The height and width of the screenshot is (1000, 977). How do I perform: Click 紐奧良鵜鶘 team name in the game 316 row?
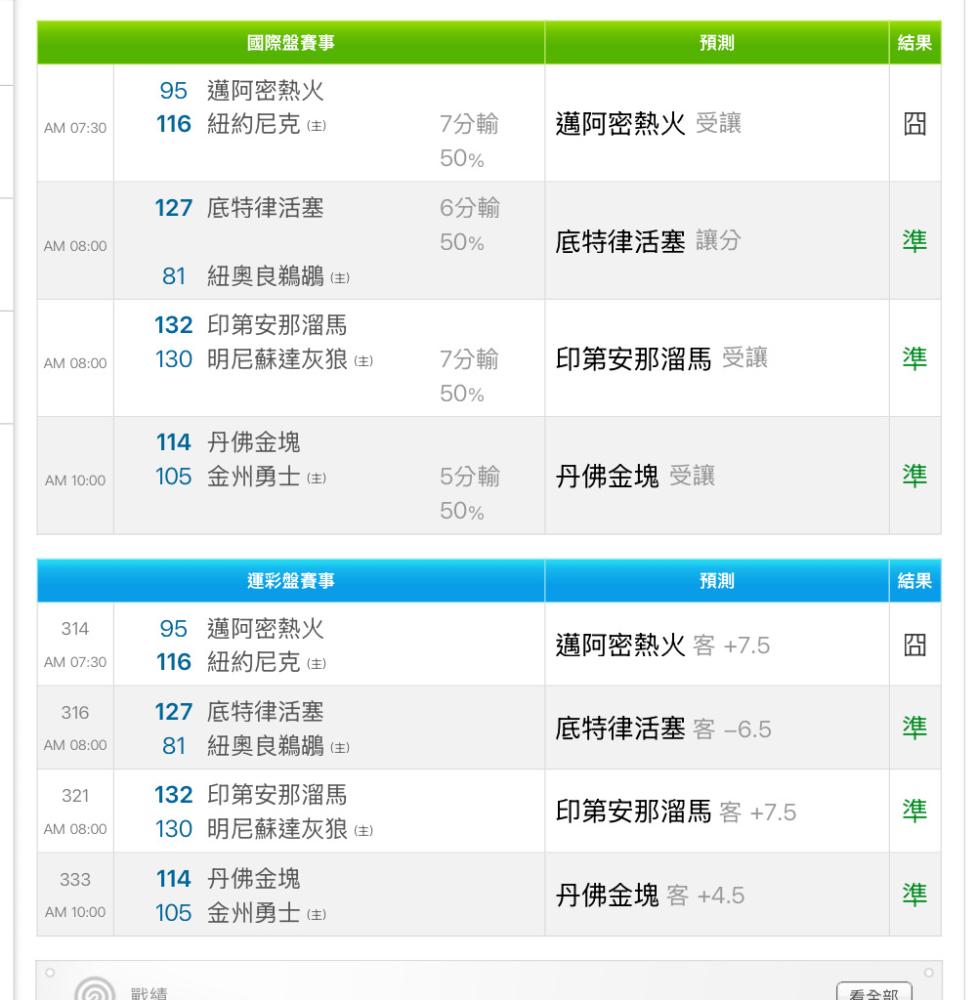click(265, 746)
